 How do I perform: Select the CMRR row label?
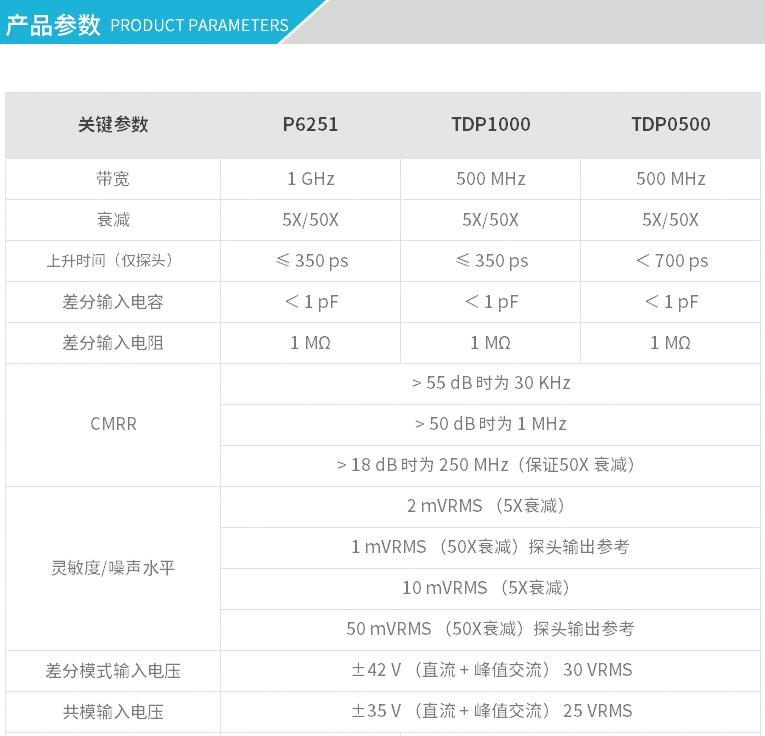click(x=113, y=424)
